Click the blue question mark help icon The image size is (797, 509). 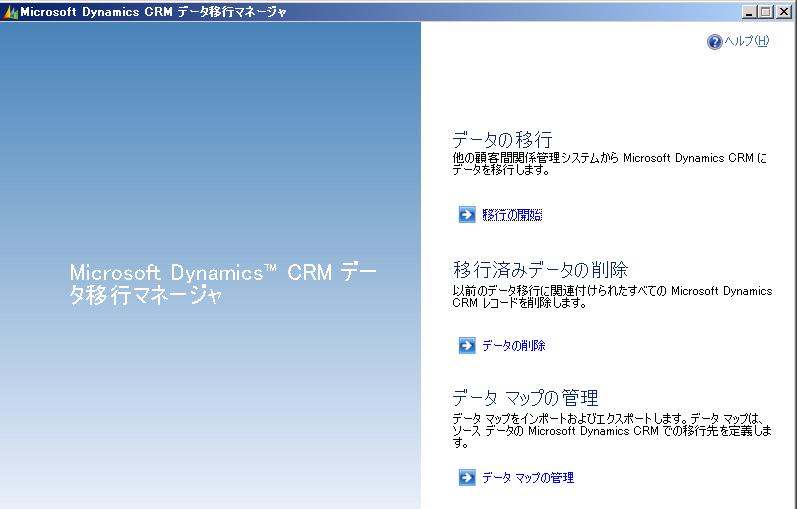pyautogui.click(x=714, y=42)
